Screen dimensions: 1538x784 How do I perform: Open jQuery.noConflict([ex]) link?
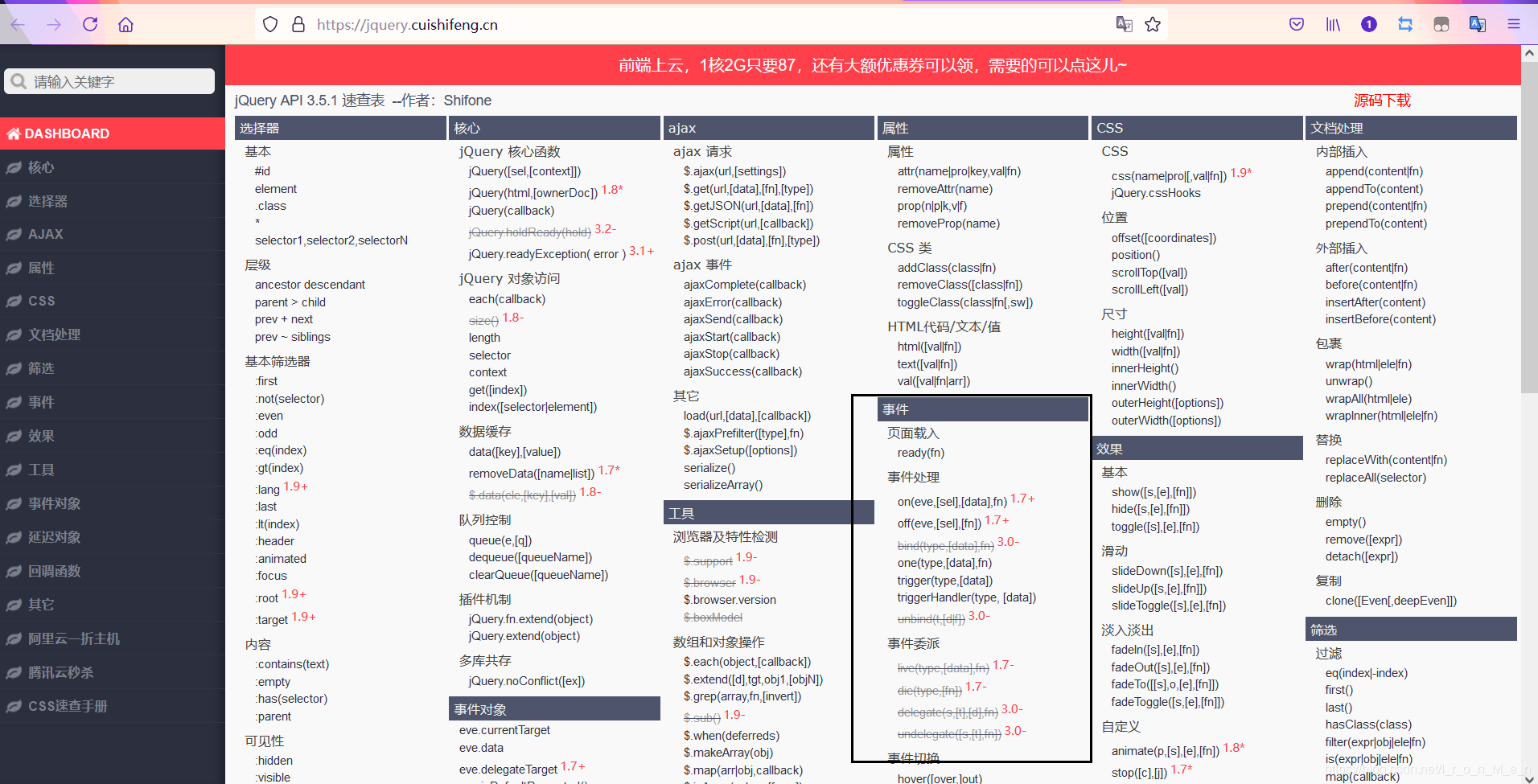pos(527,681)
